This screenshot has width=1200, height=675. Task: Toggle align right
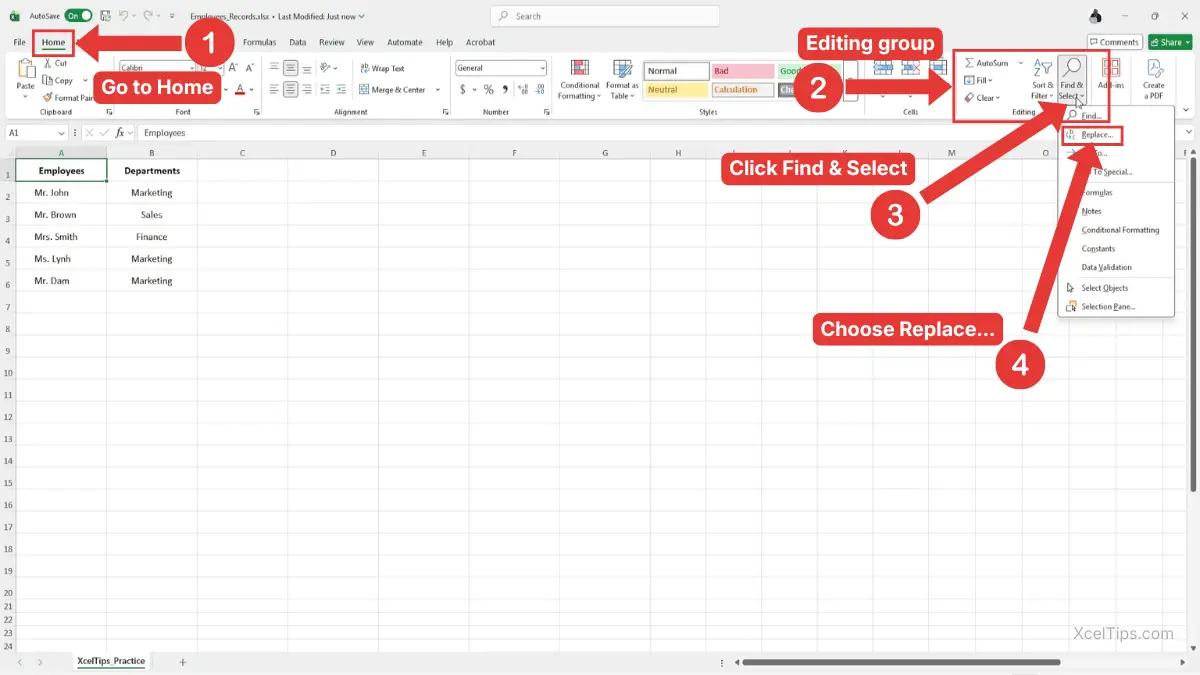307,90
